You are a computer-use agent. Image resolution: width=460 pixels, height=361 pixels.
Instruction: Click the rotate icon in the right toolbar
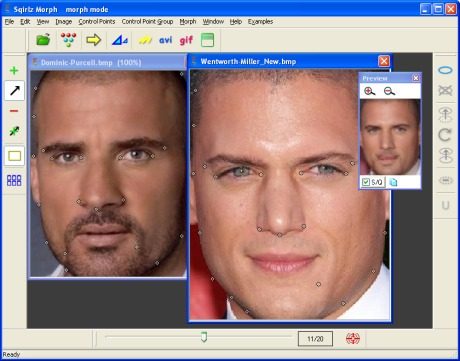(445, 135)
